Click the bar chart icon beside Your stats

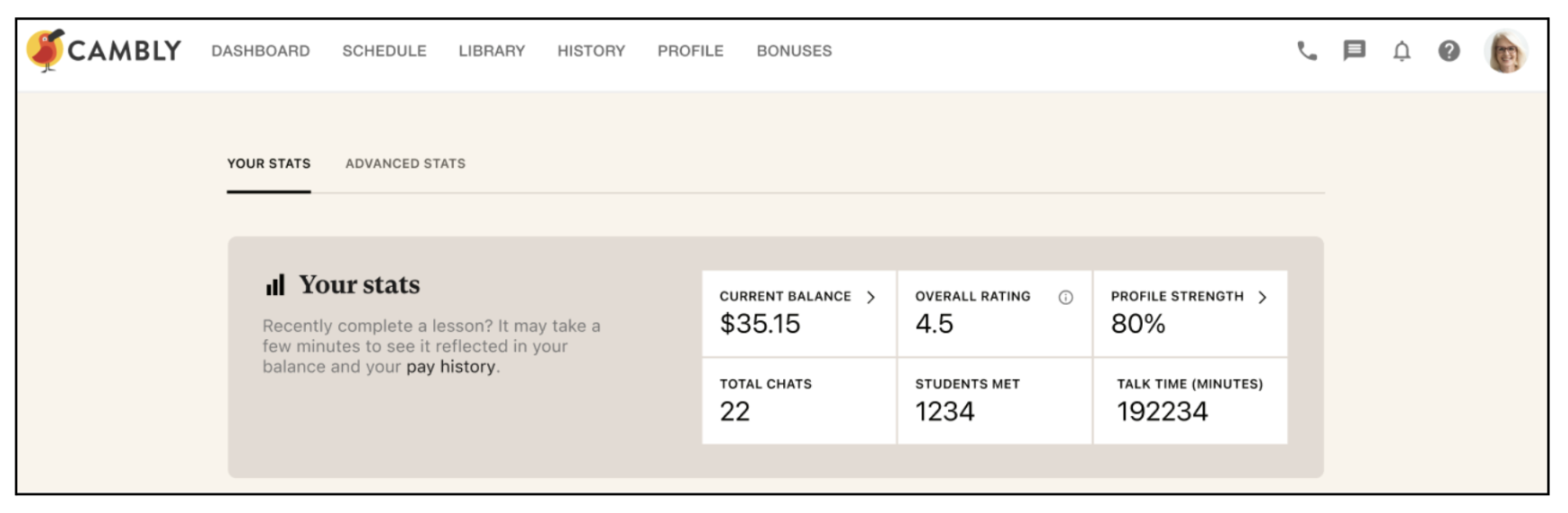pyautogui.click(x=275, y=285)
